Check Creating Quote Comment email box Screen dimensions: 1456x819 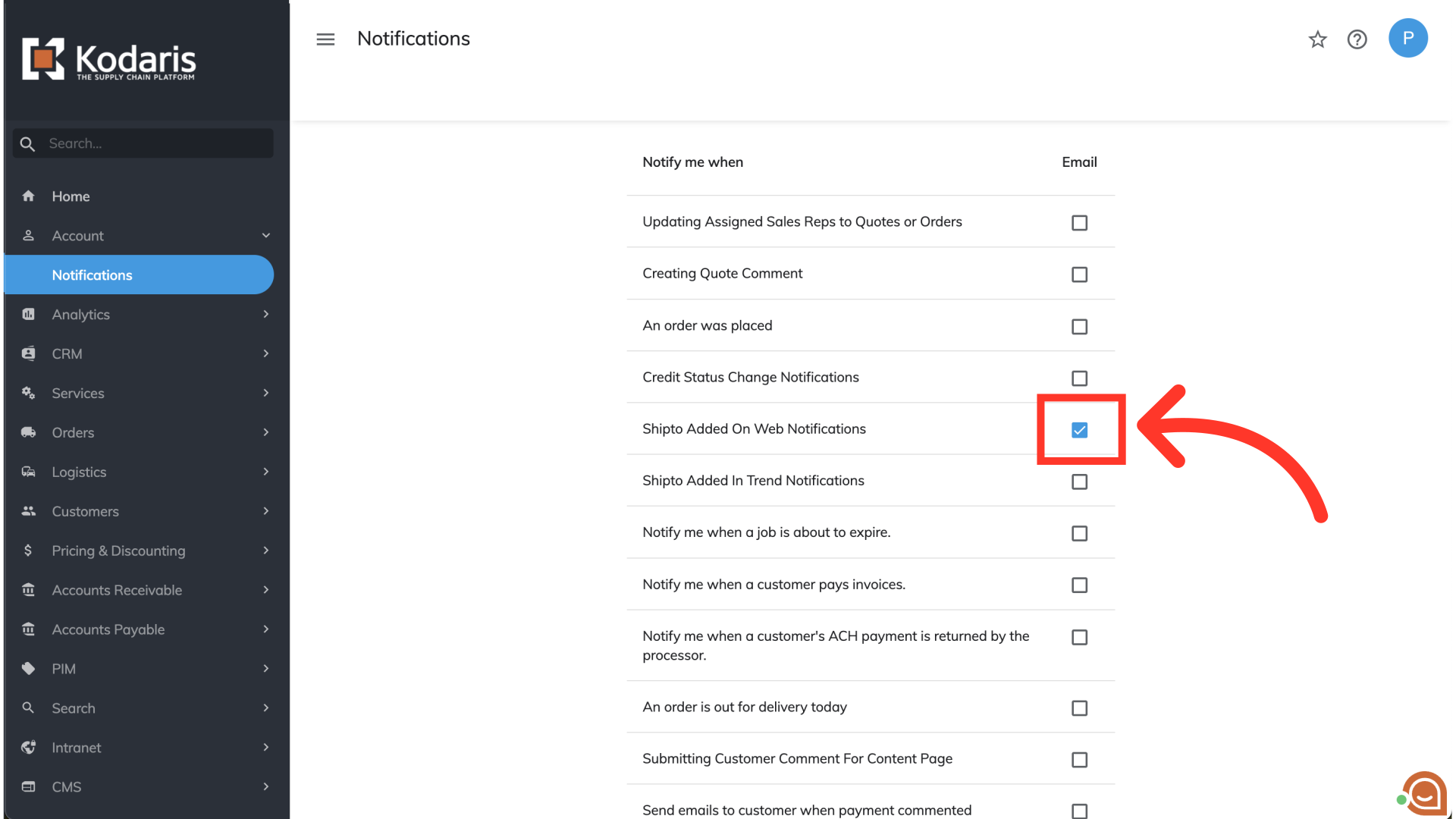point(1079,275)
